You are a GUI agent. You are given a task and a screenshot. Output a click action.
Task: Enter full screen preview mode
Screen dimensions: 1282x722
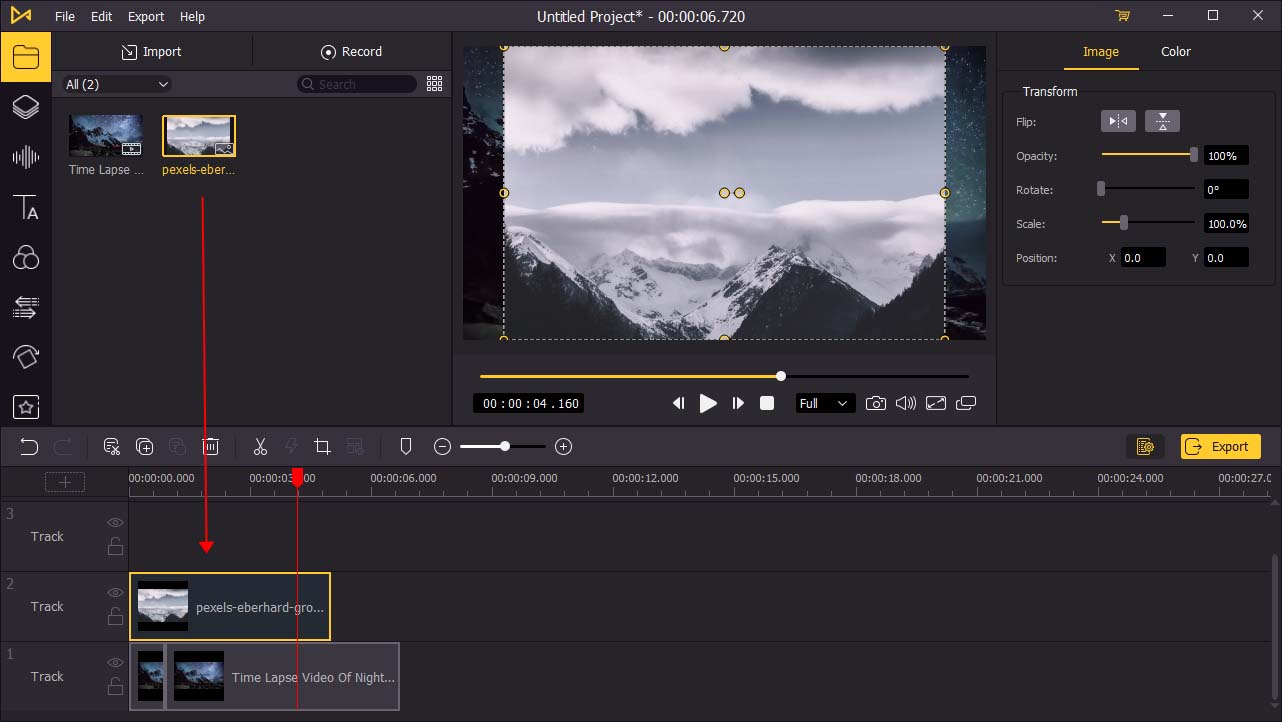936,403
